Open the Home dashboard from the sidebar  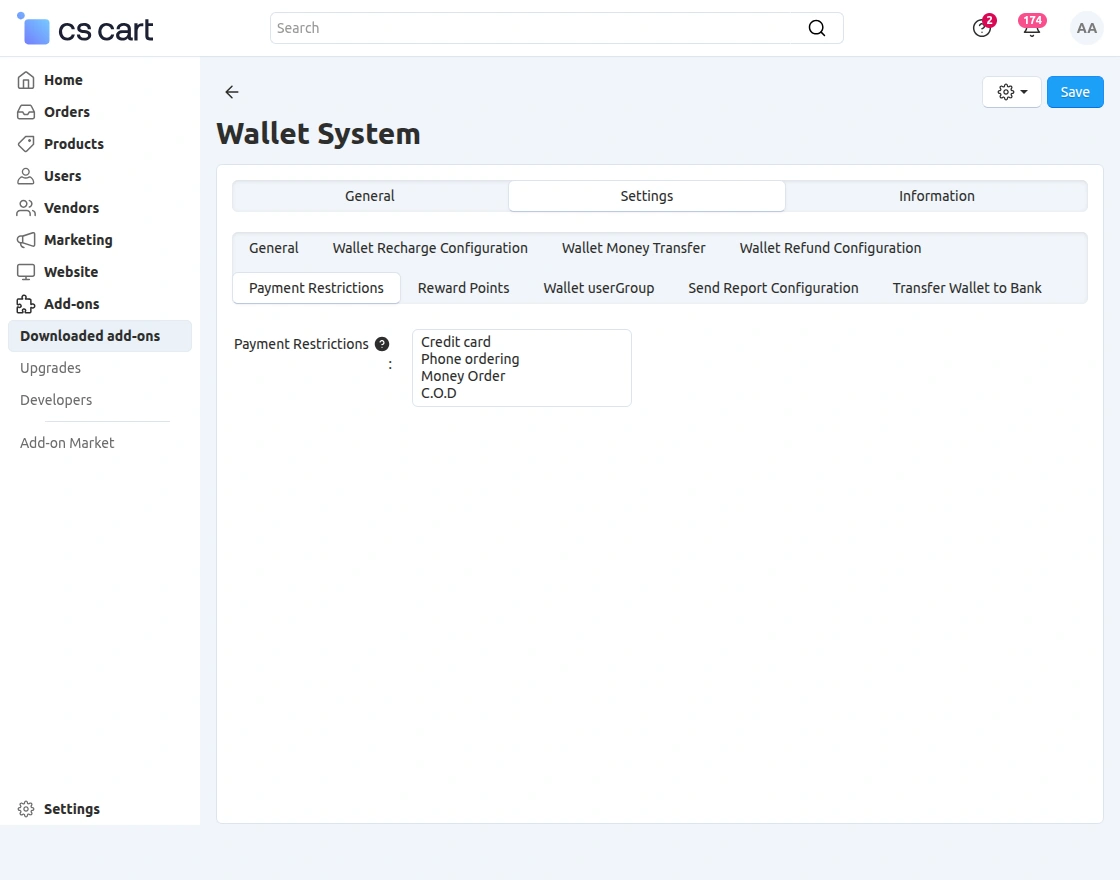(x=27, y=80)
